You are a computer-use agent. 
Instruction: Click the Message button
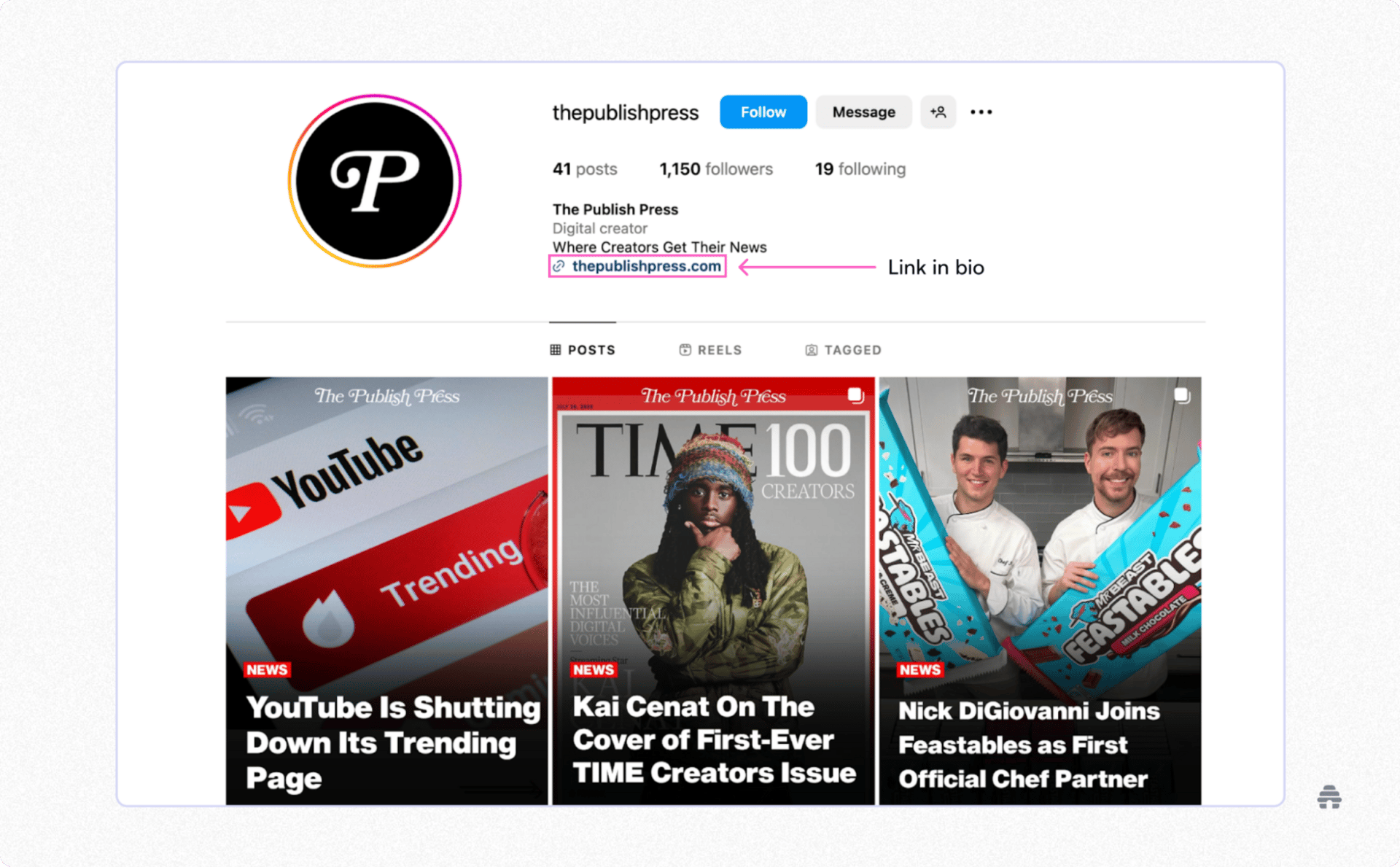[x=863, y=112]
